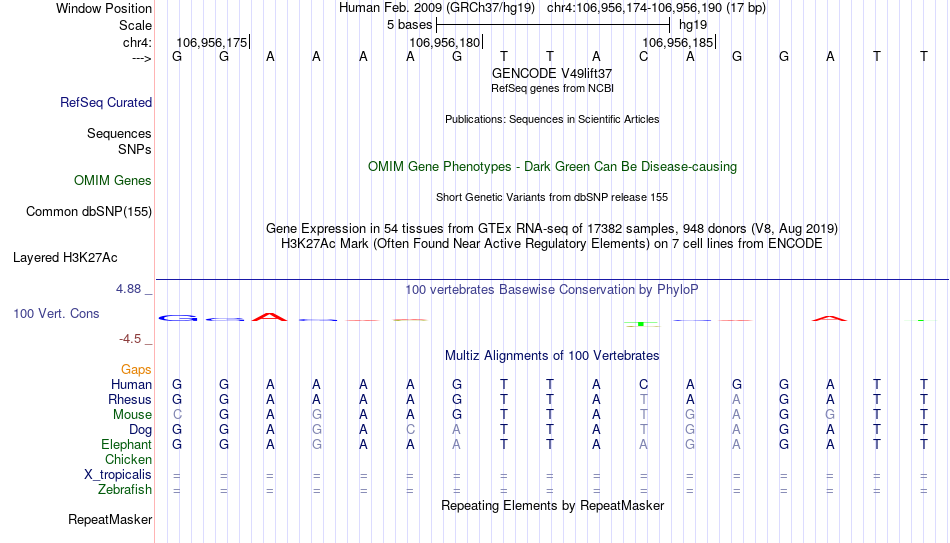
Task: Click Multiz Alignments of 100 Vertebrates title
Action: (x=552, y=356)
